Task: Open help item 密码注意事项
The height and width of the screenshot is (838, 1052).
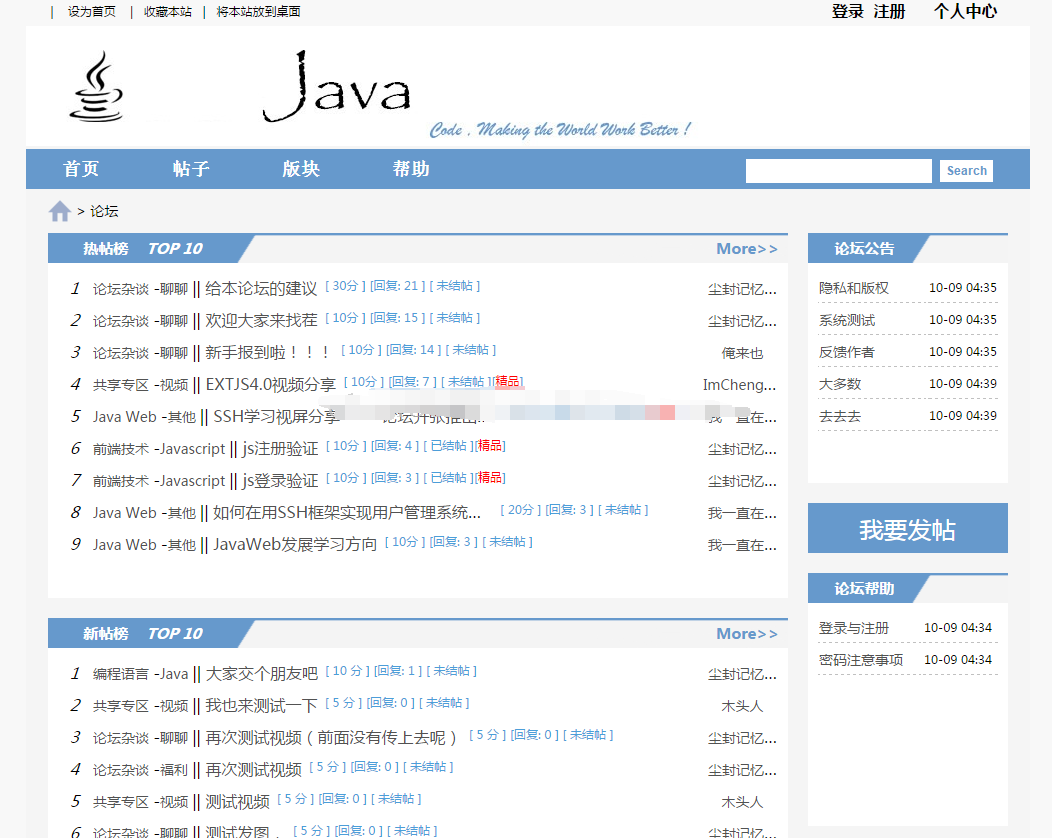Action: [861, 660]
